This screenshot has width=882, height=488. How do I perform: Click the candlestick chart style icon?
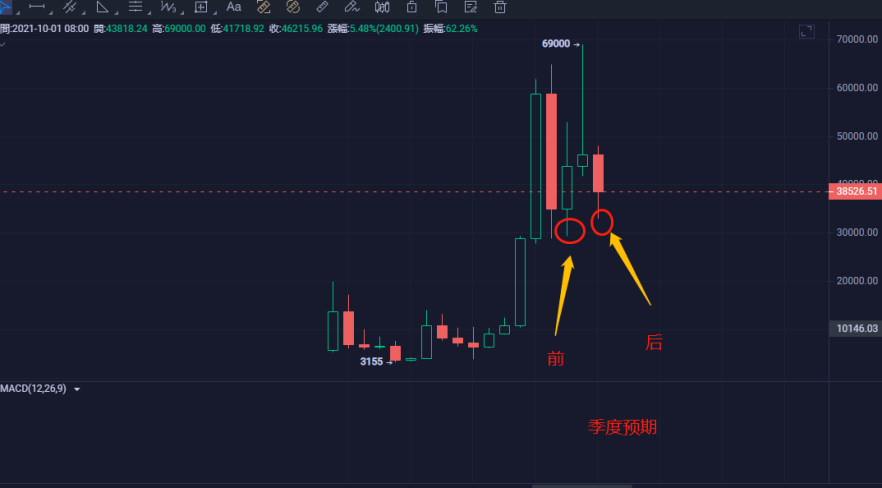[x=382, y=7]
